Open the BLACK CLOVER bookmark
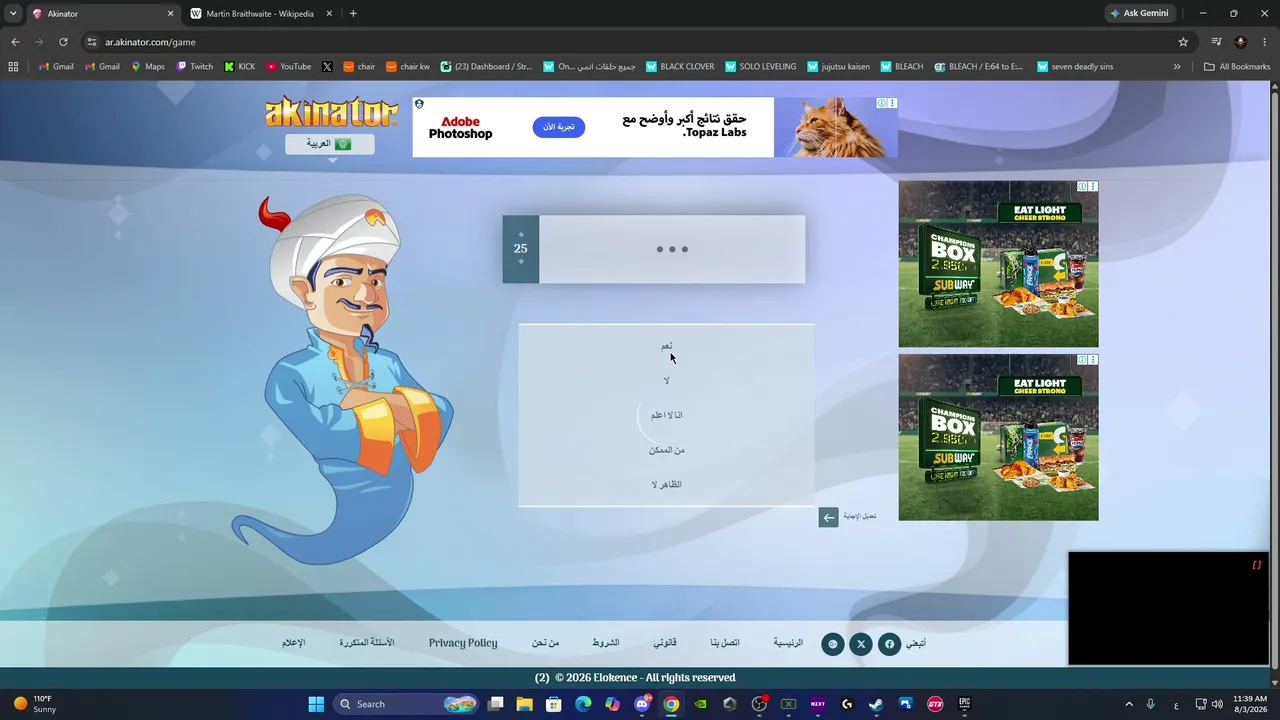Viewport: 1280px width, 720px height. 680,67
